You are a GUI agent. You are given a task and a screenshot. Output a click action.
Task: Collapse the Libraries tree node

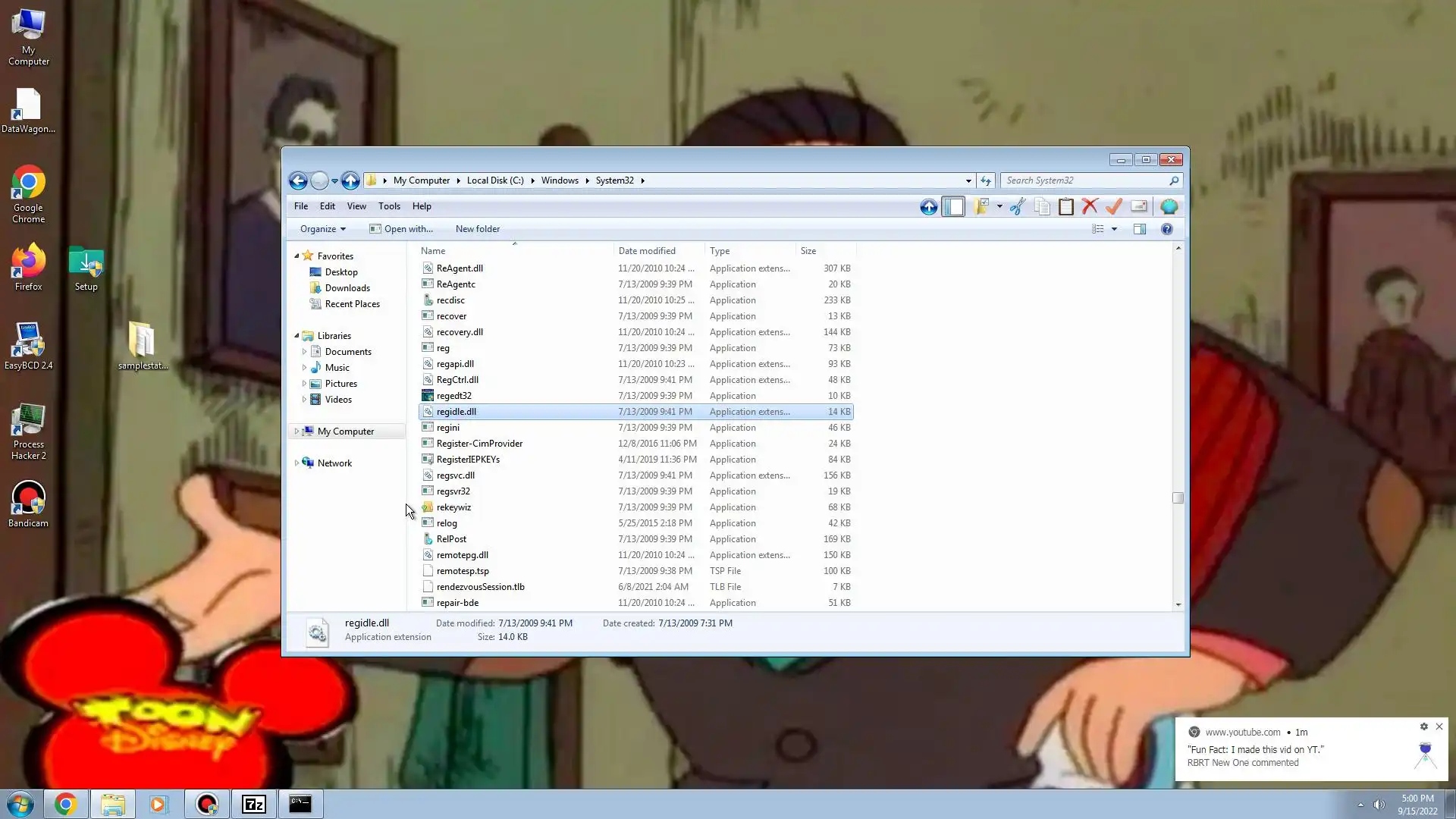click(x=297, y=336)
